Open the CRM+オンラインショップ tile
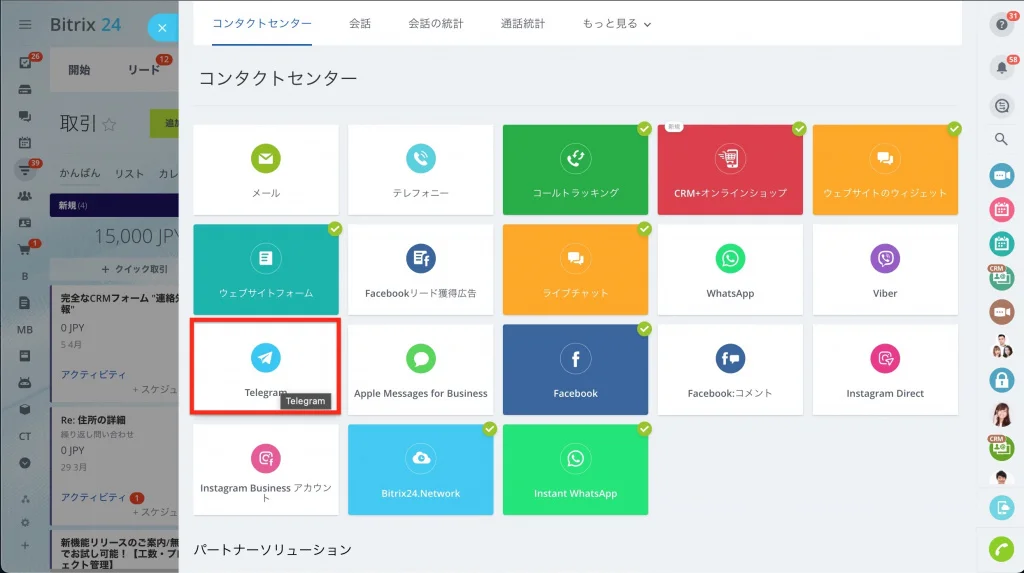The width and height of the screenshot is (1024, 573). tap(730, 170)
